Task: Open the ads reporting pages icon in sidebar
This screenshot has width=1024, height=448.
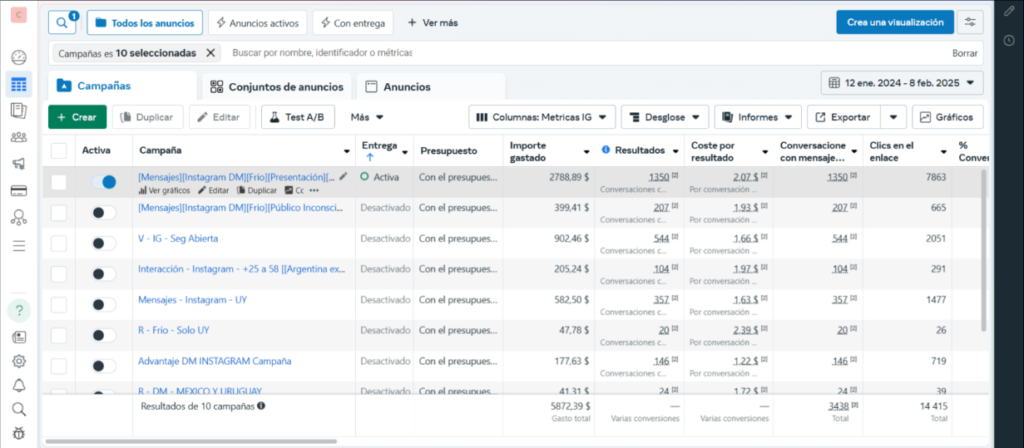Action: coord(19,111)
